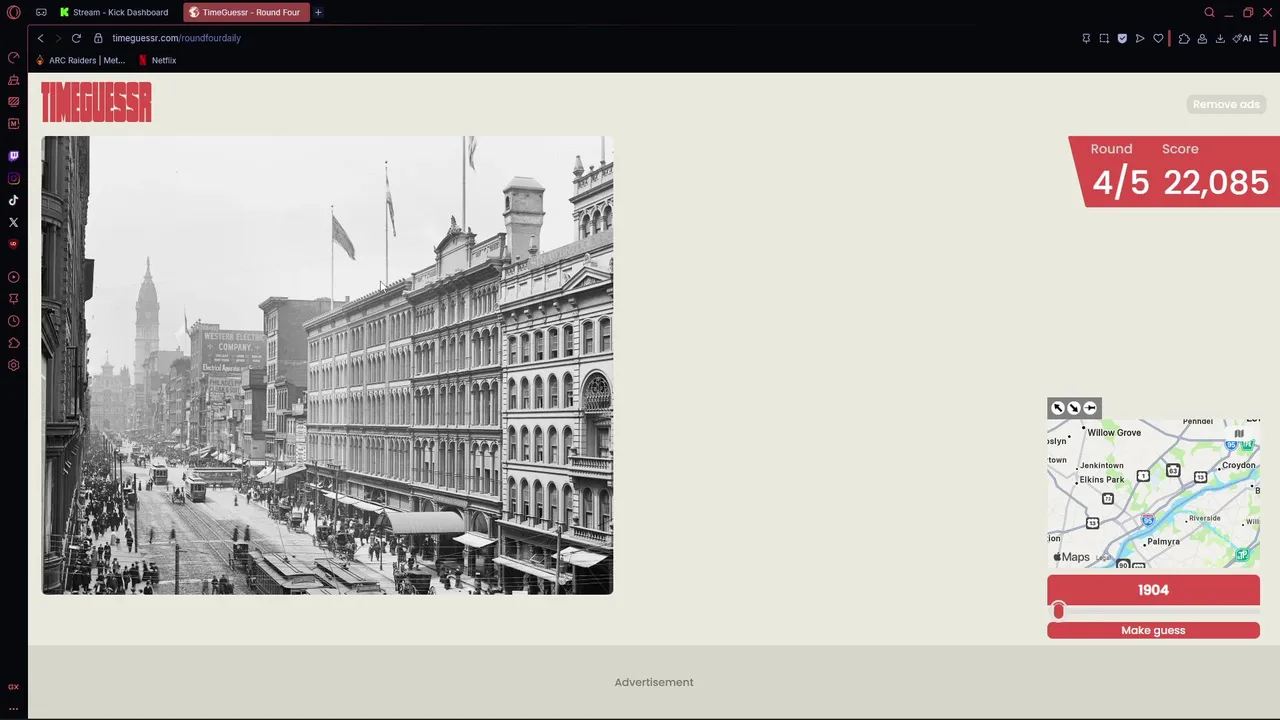This screenshot has height=720, width=1280.
Task: Open the AI assistant toolbar button
Action: point(1242,38)
